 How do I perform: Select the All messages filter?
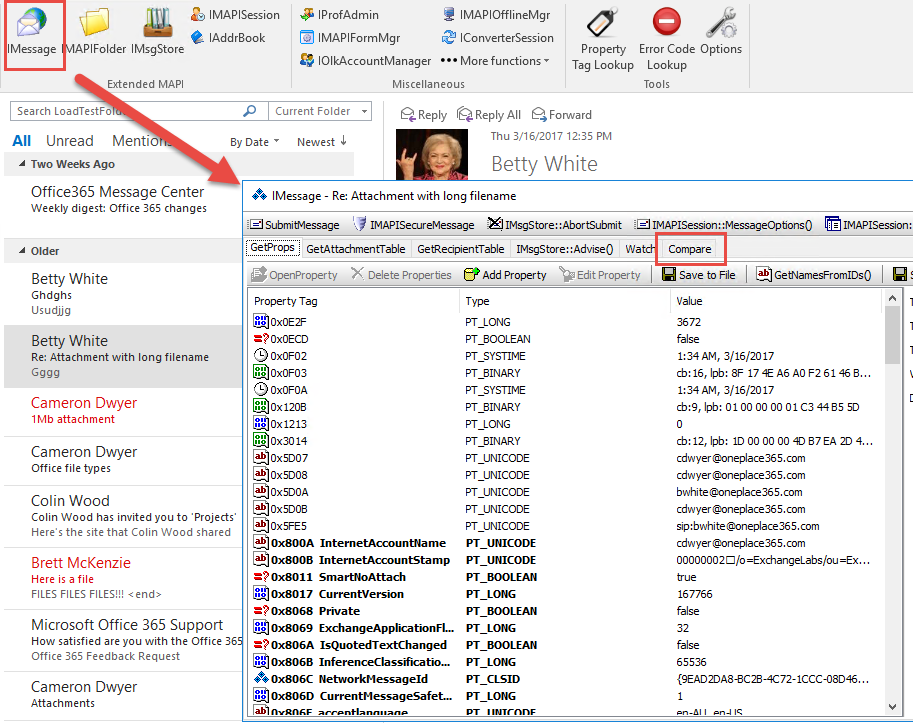click(x=21, y=140)
